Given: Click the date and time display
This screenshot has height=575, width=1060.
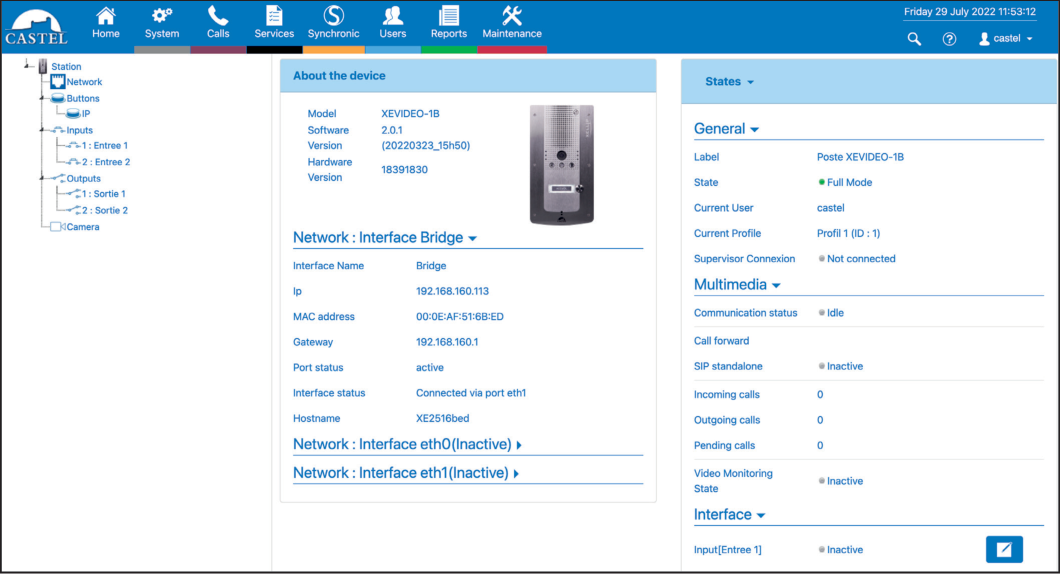Looking at the screenshot, I should 969,11.
